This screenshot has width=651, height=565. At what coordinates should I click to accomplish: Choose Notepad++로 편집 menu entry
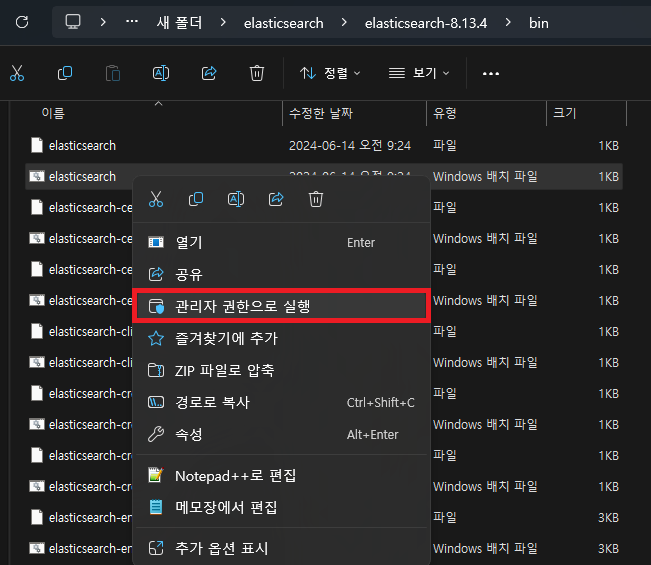coord(281,475)
